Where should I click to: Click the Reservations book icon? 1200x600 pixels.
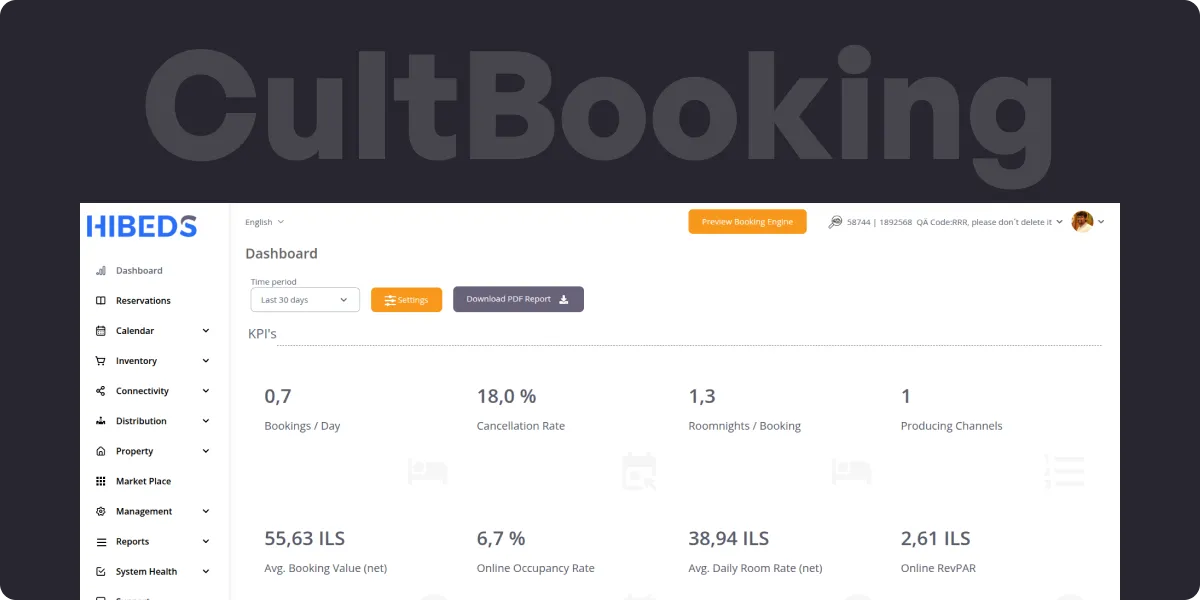point(100,301)
